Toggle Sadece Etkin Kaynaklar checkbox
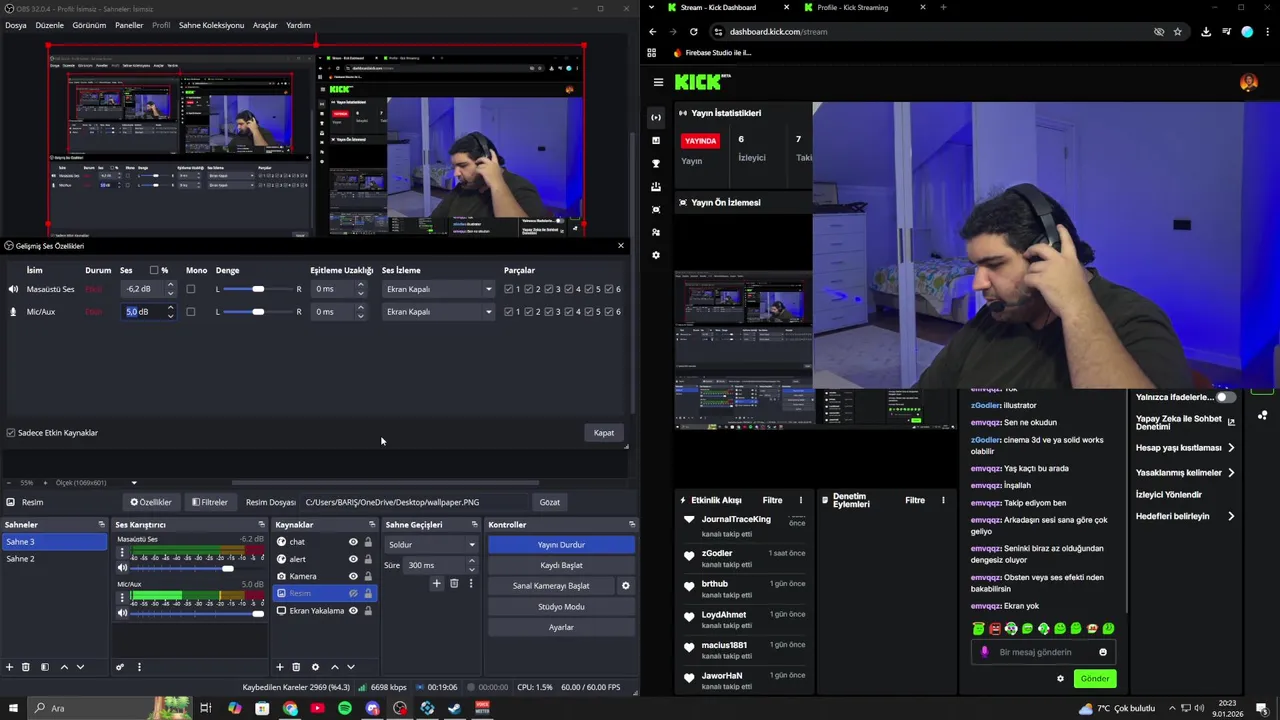 [11, 433]
